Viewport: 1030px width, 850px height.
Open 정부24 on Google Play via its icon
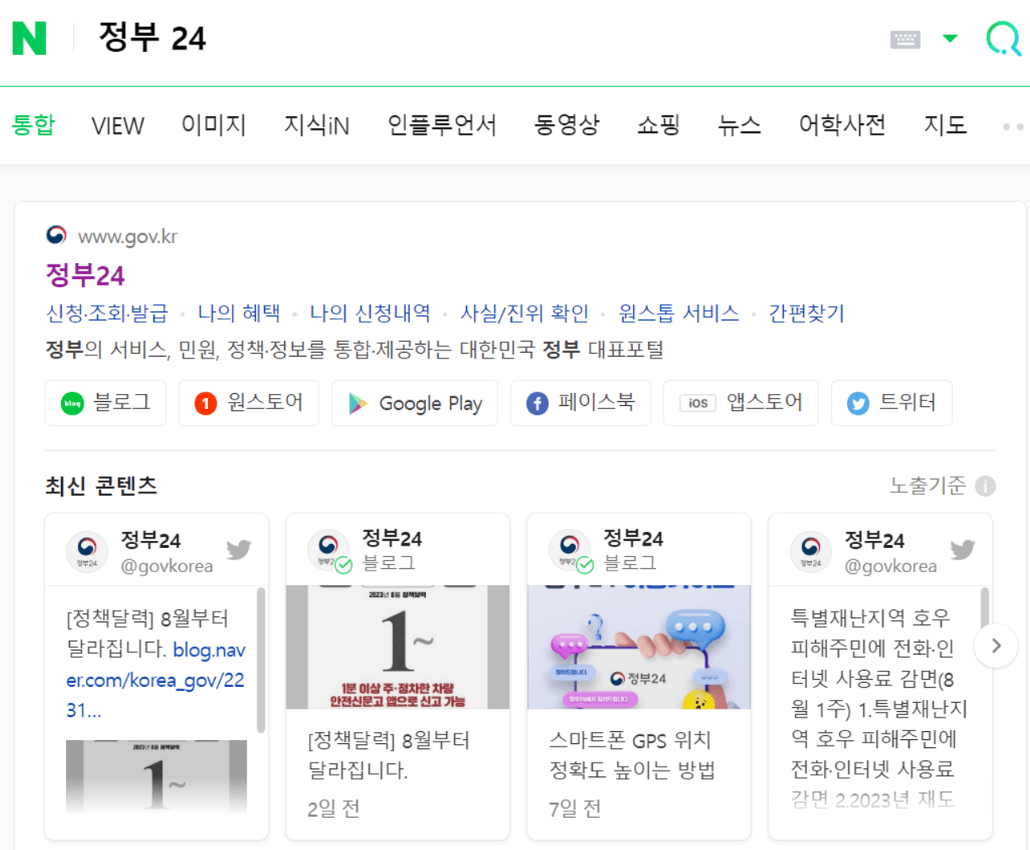pos(355,403)
